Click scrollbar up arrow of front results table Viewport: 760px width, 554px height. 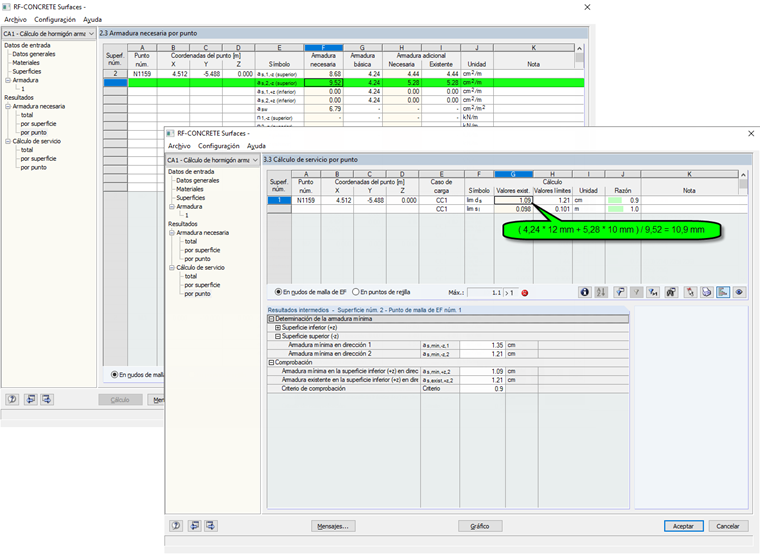click(x=743, y=174)
